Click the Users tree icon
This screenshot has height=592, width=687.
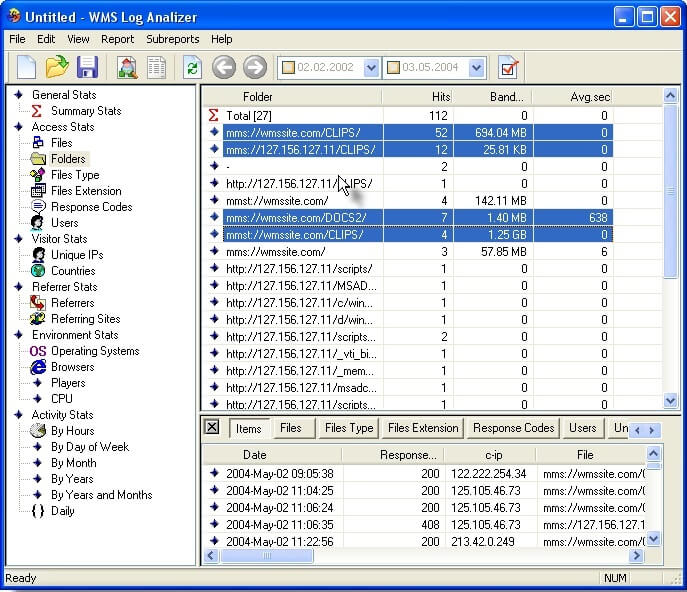click(37, 223)
